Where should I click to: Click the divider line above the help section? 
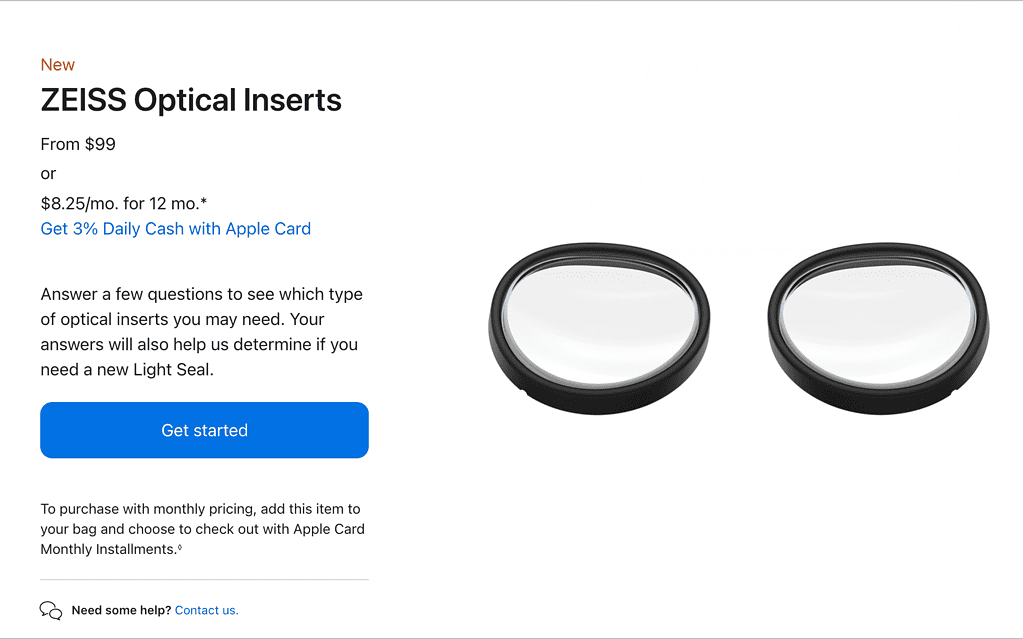click(204, 579)
